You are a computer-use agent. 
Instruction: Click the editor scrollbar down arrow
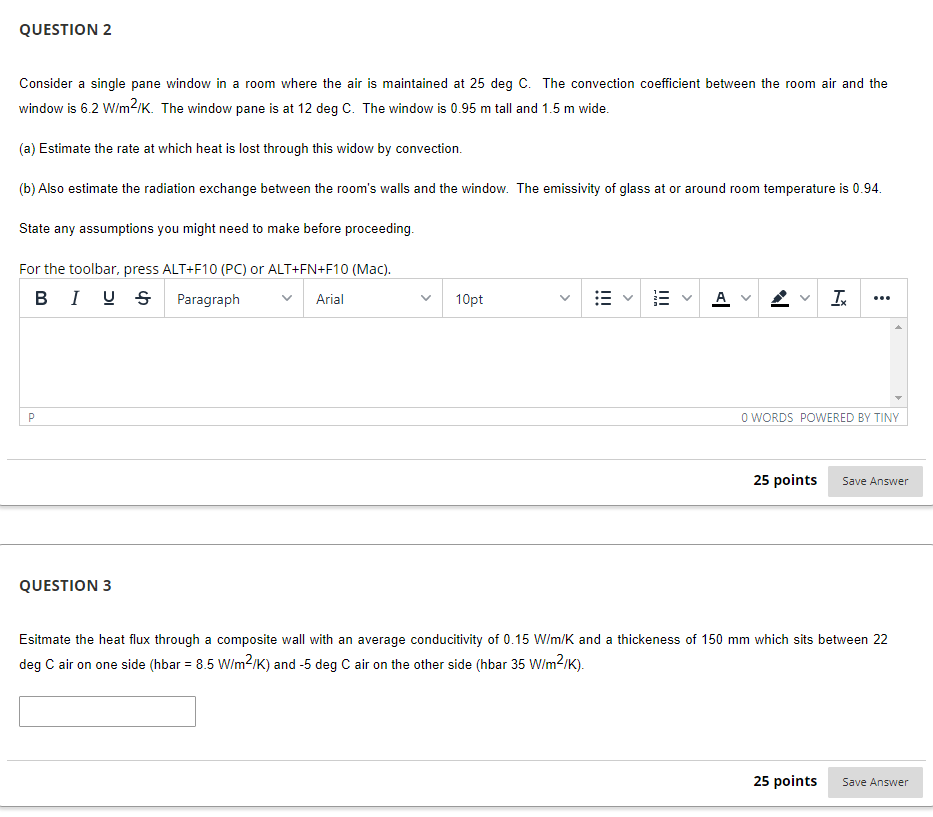(x=898, y=398)
